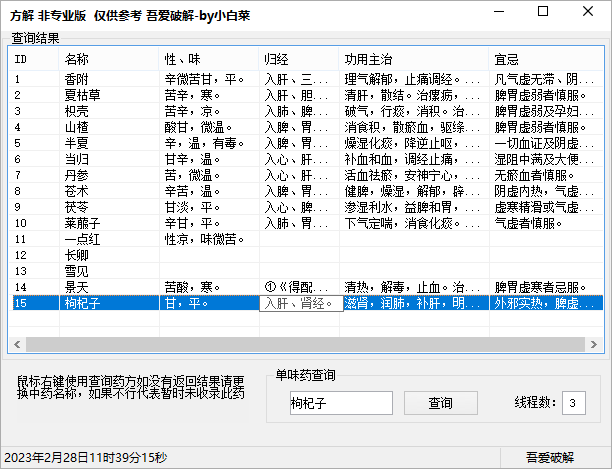Maximize the application window
This screenshot has height=469, width=612.
click(x=542, y=12)
